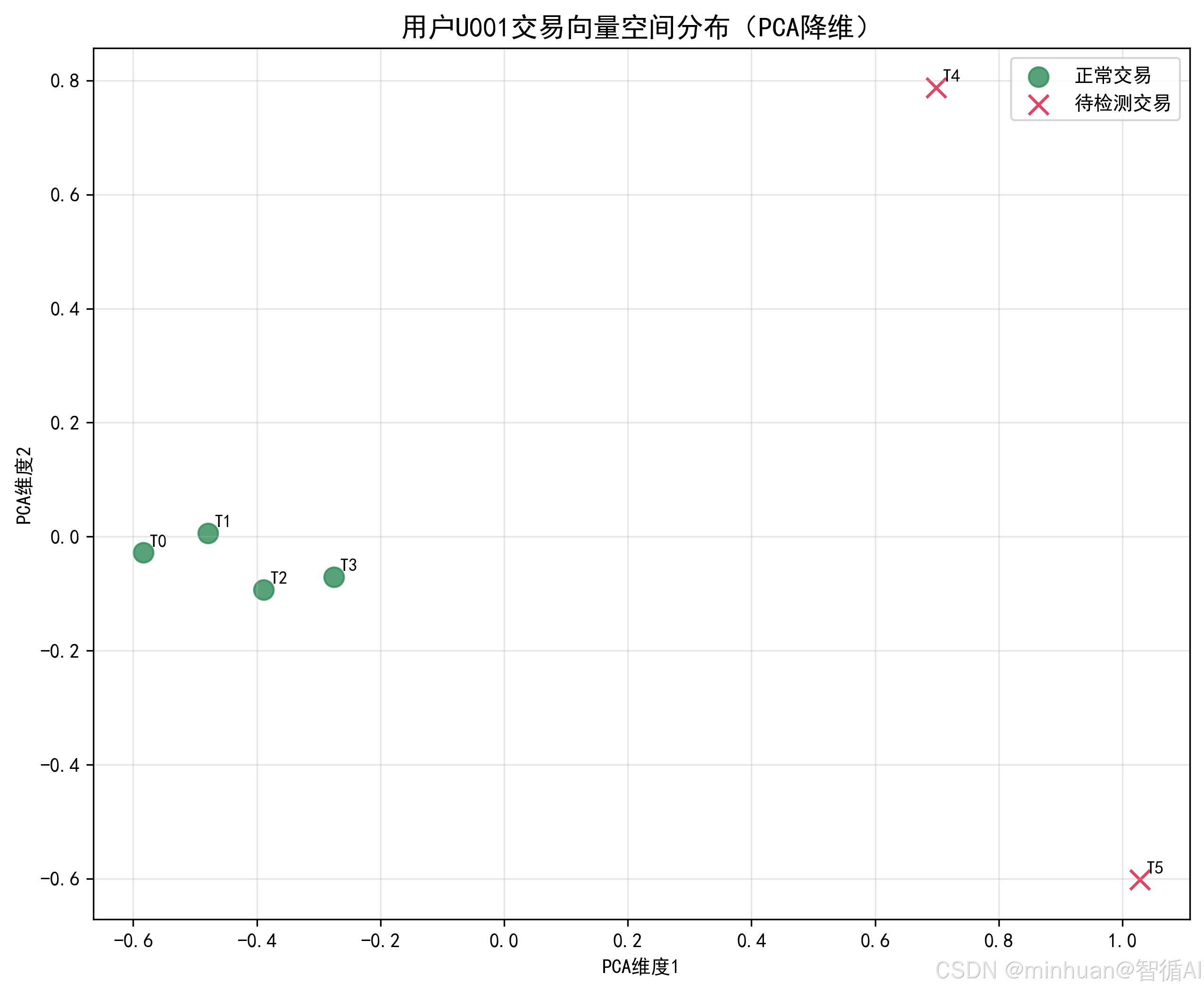The width and height of the screenshot is (1204, 990).
Task: Click the green T3 data point
Action: click(333, 577)
